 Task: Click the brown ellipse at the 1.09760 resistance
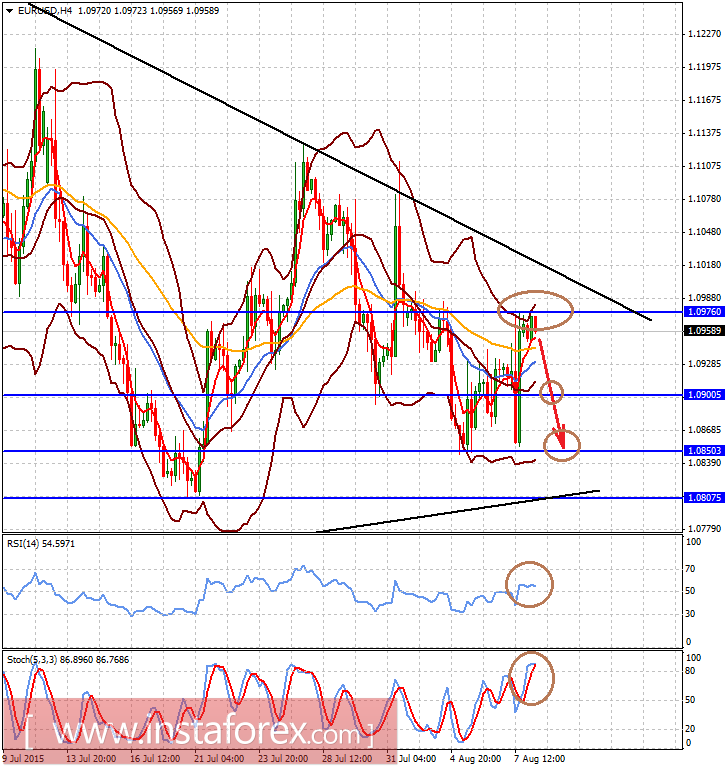(x=535, y=311)
